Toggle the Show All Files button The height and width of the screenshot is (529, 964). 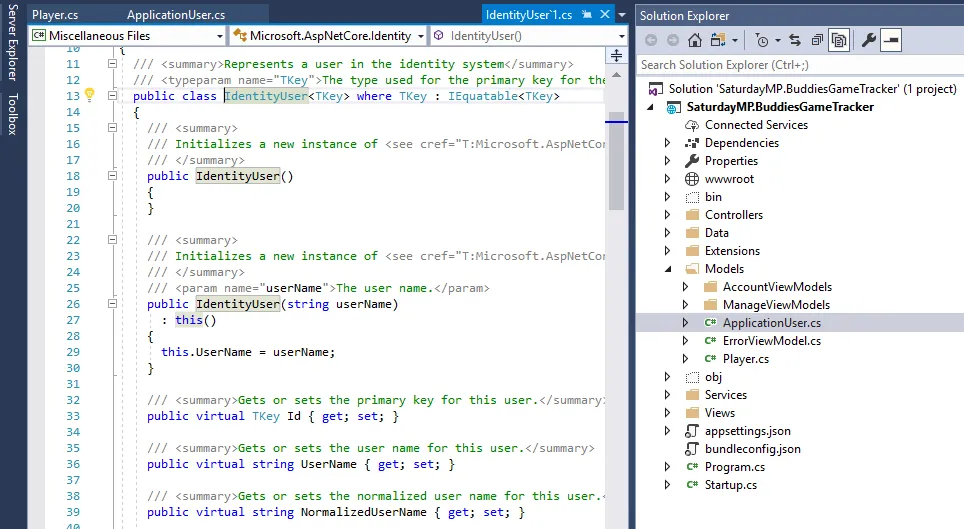[x=839, y=41]
